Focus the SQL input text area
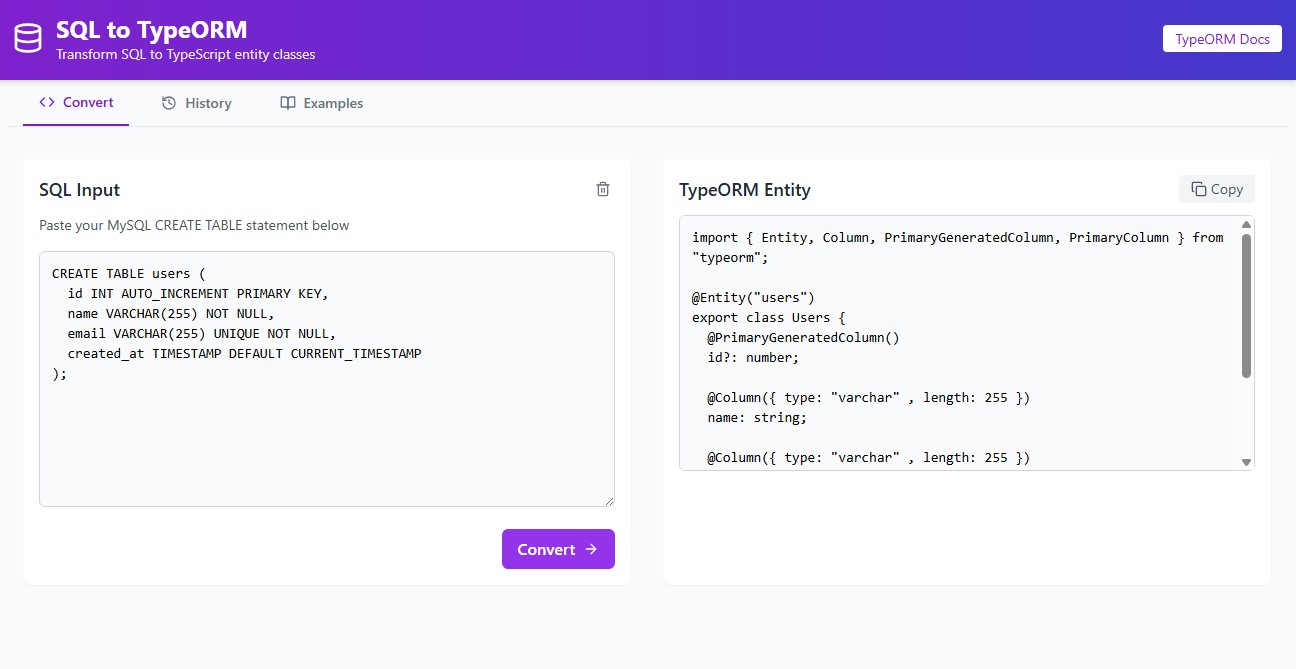Screen dimensions: 1296x669 coord(327,379)
